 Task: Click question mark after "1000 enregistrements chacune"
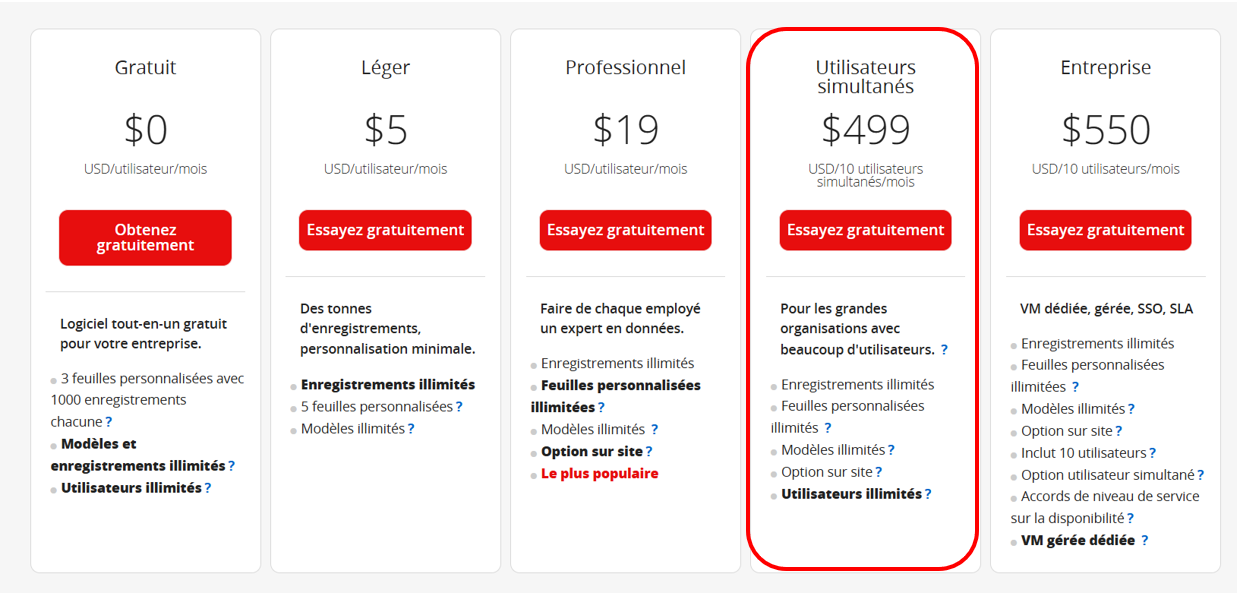pyautogui.click(x=109, y=422)
